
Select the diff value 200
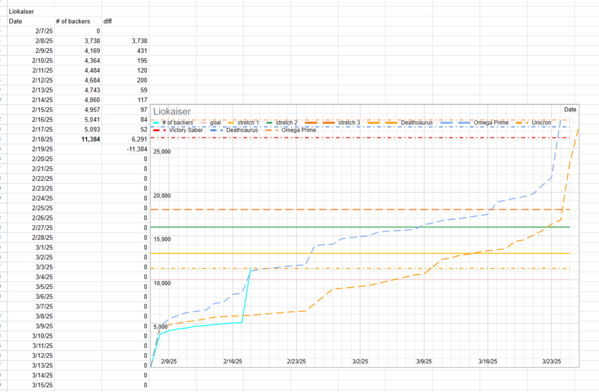pyautogui.click(x=142, y=80)
